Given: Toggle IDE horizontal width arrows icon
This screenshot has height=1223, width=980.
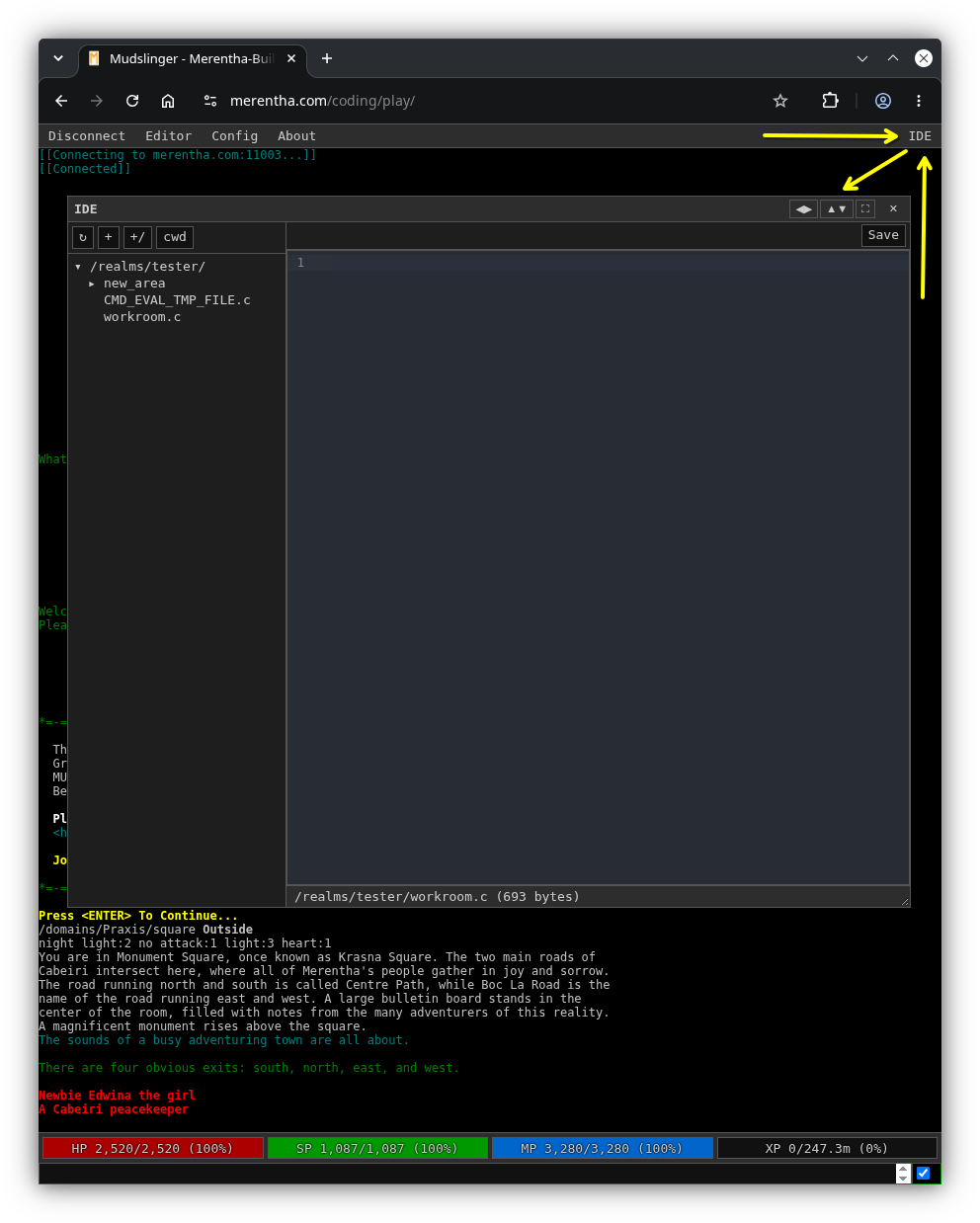Looking at the screenshot, I should 804,208.
